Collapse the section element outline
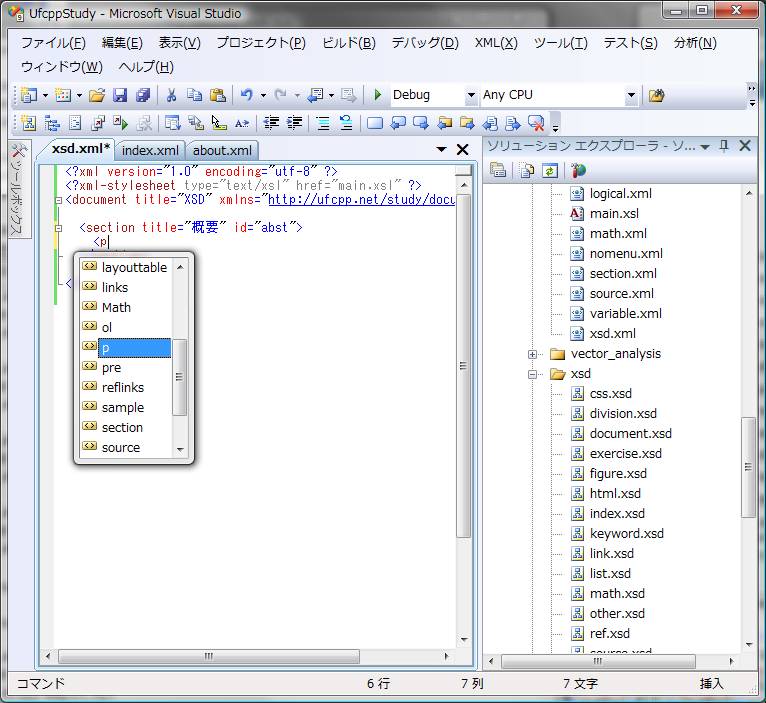 tap(59, 228)
